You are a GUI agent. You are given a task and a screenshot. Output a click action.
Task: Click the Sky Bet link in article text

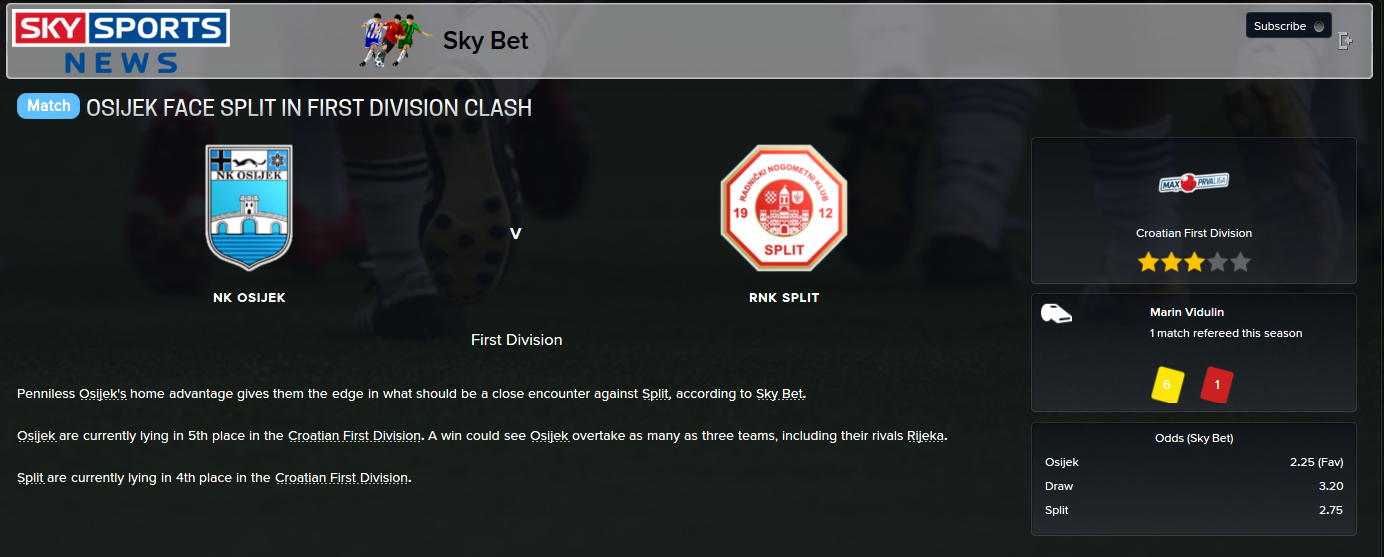point(779,394)
